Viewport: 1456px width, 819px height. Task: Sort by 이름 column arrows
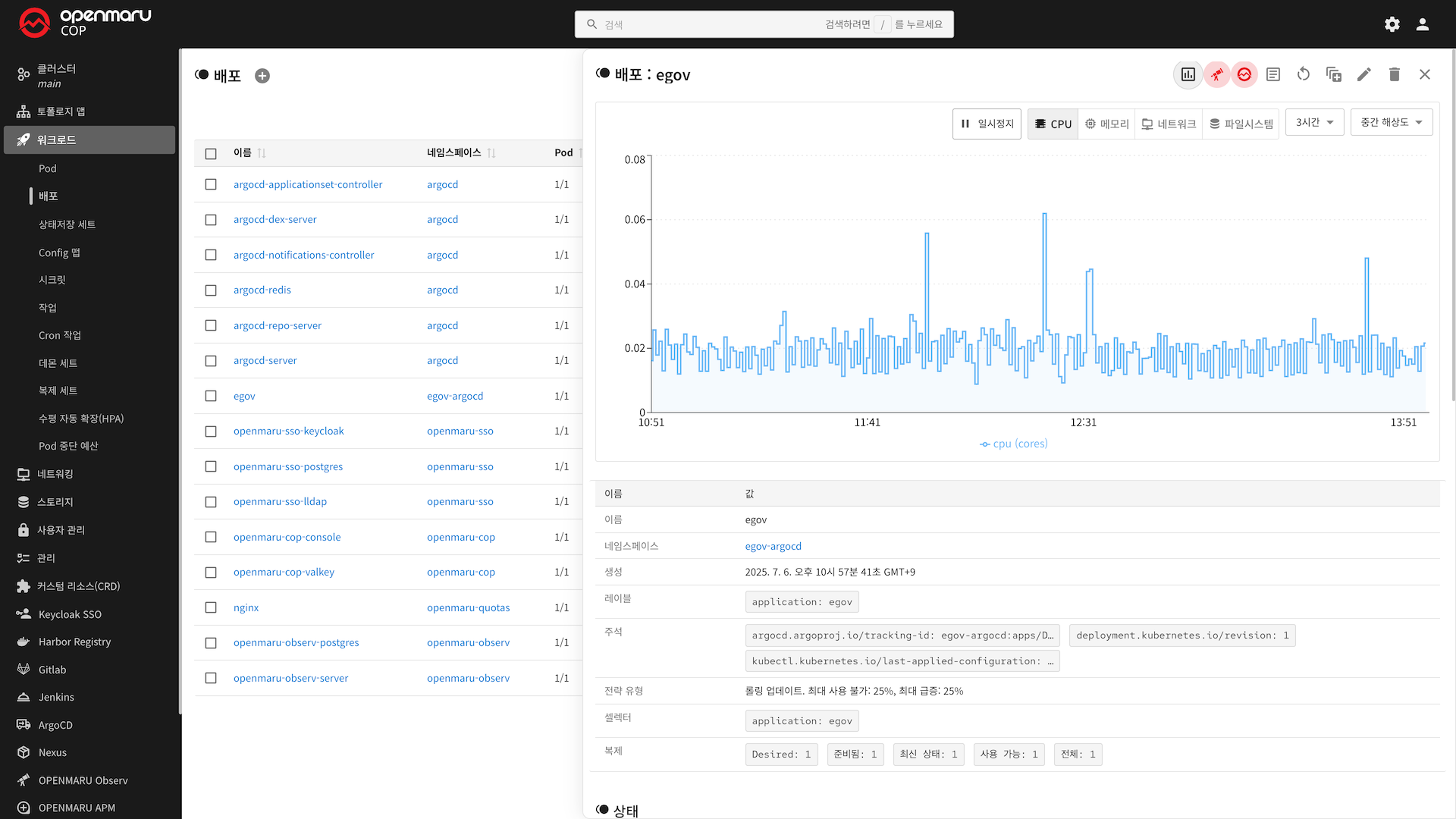point(262,153)
